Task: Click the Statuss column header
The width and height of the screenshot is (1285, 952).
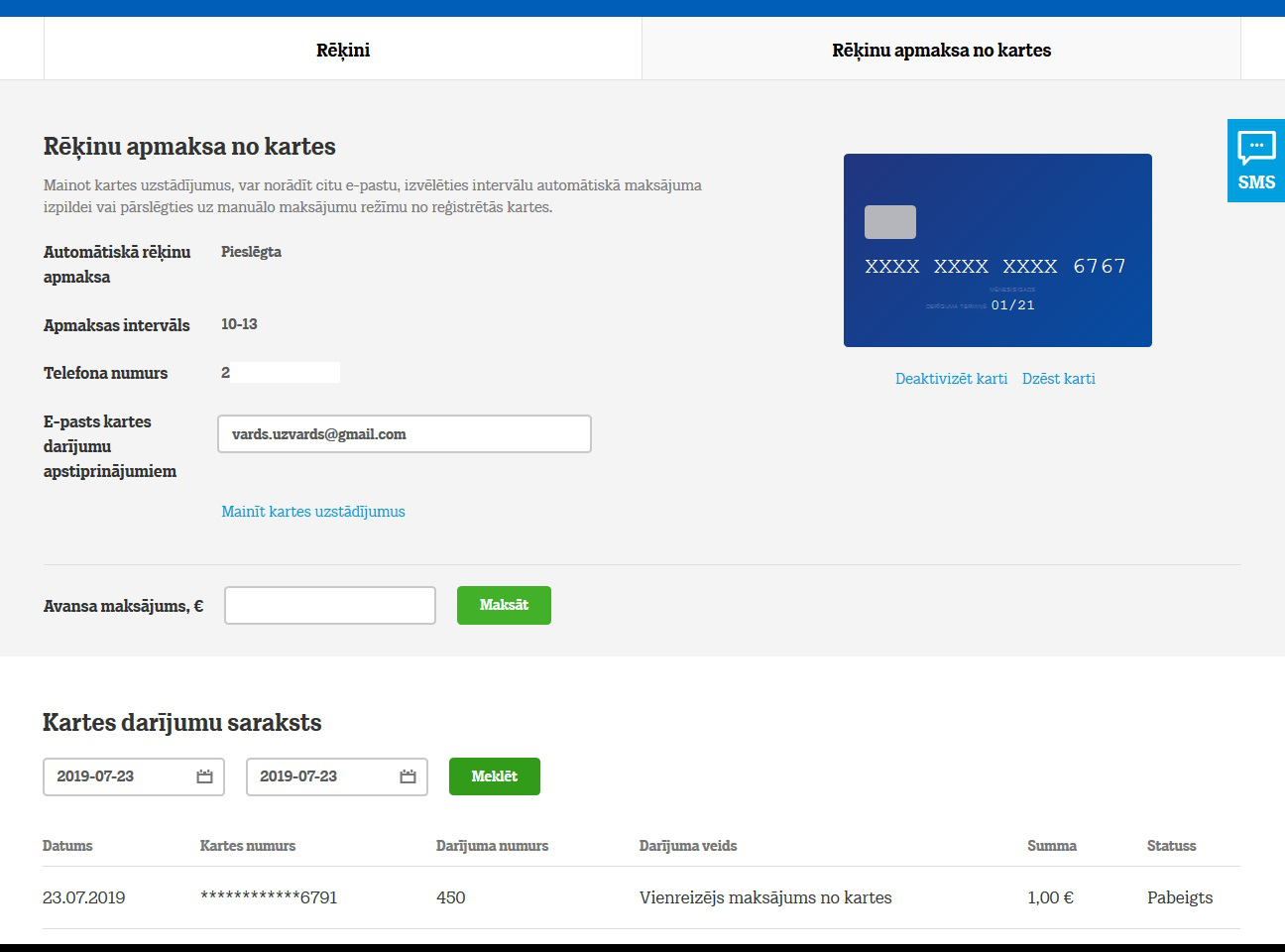Action: [1171, 846]
